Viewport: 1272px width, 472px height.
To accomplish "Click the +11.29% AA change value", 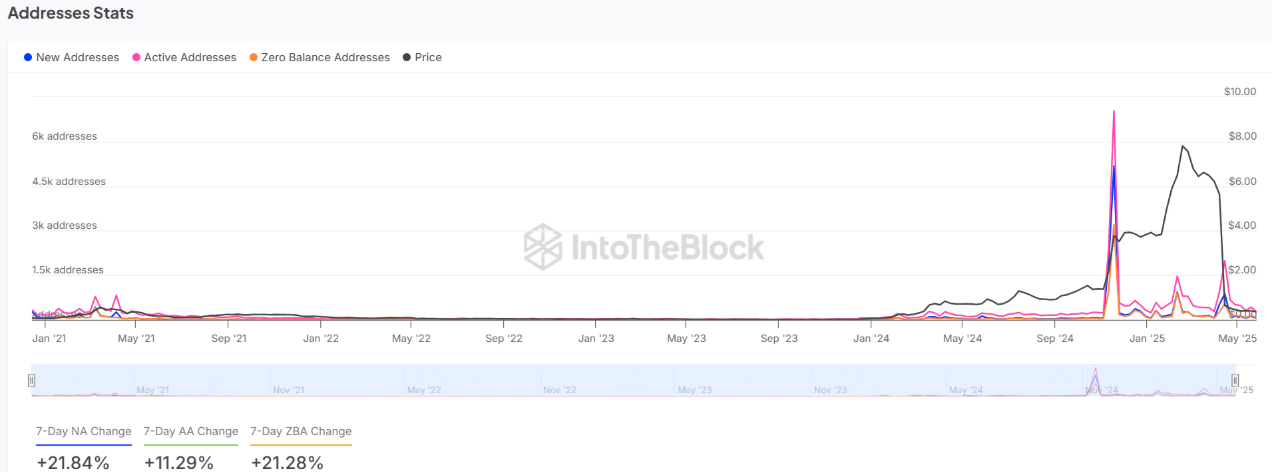I will (180, 463).
